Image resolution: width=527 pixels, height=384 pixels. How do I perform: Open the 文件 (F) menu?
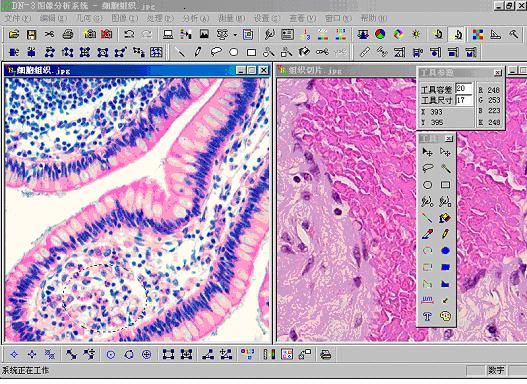(18, 18)
